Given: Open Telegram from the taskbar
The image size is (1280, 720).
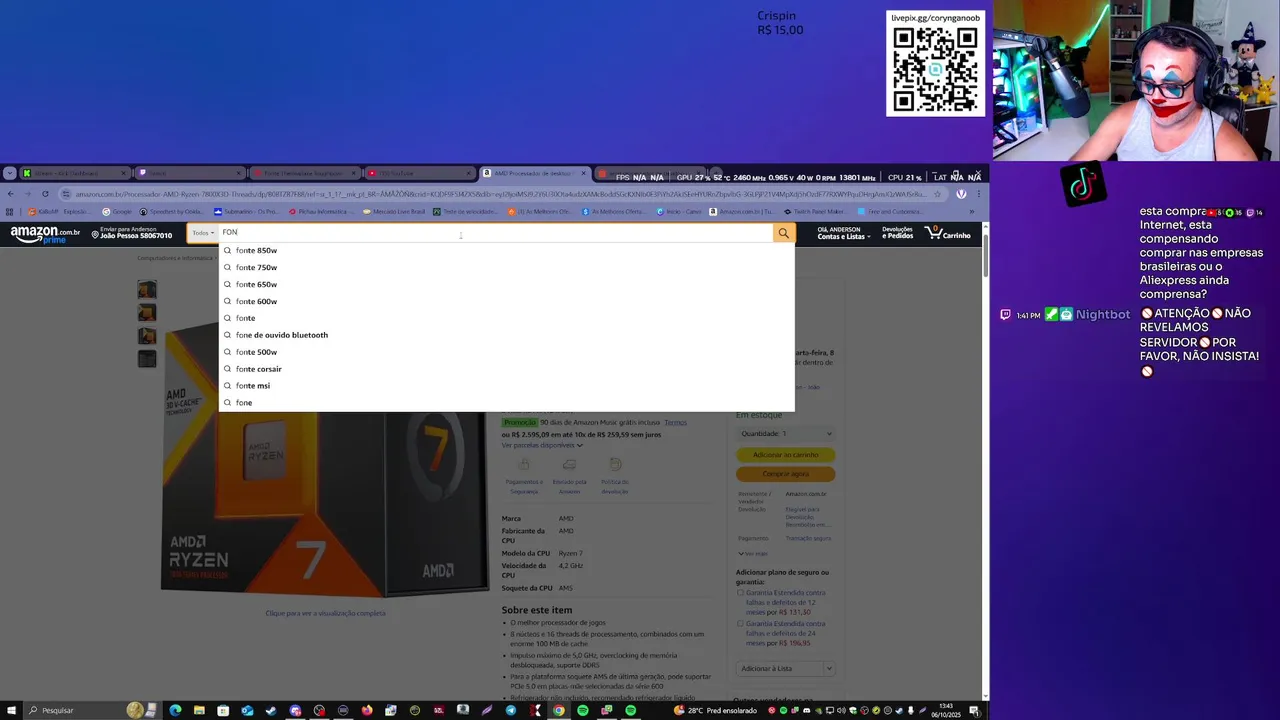Looking at the screenshot, I should coord(511,710).
